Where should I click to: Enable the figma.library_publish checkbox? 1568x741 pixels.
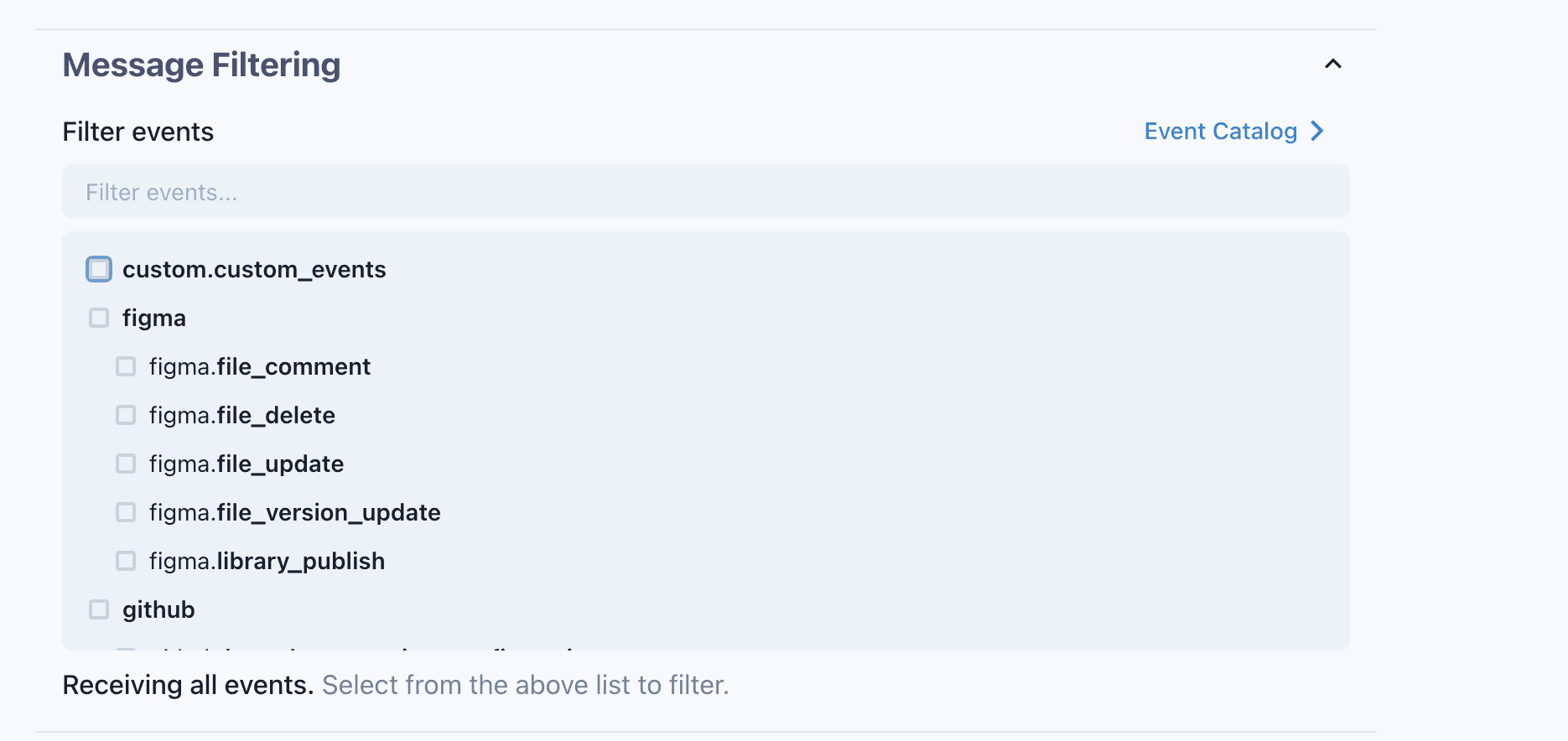point(126,561)
